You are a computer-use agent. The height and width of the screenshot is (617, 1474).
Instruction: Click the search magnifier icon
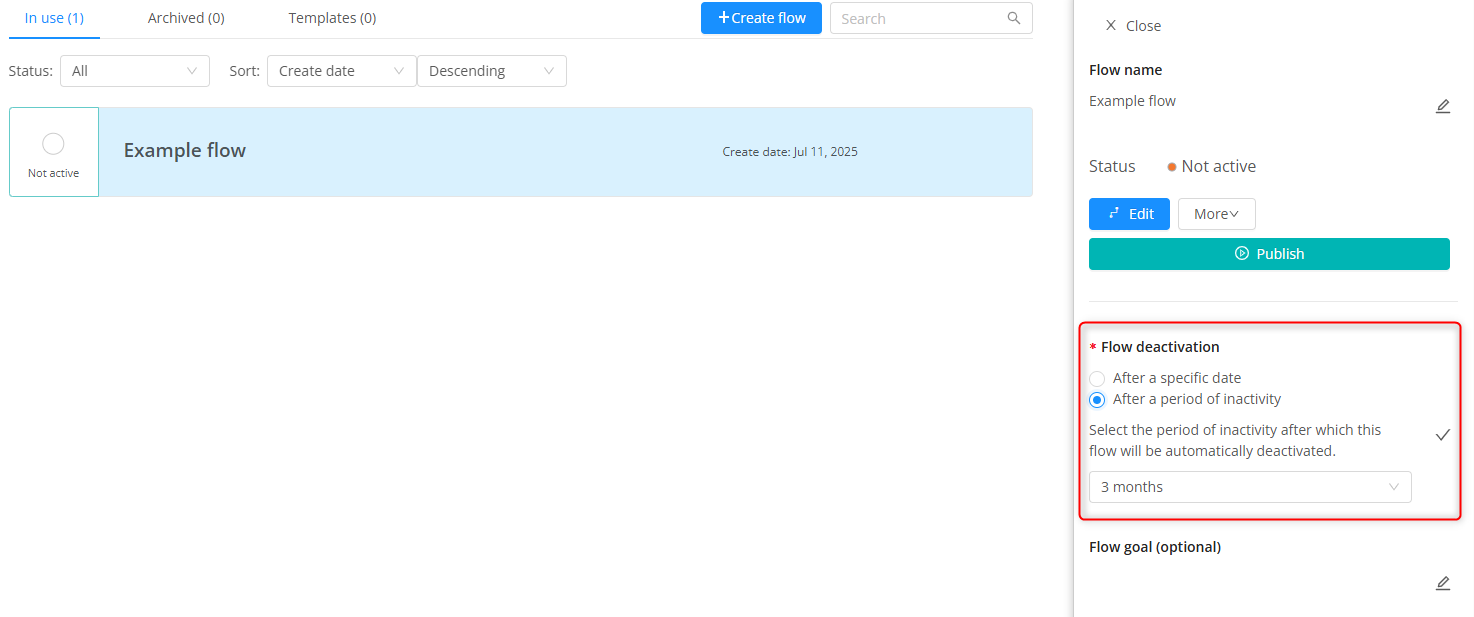tap(1014, 18)
